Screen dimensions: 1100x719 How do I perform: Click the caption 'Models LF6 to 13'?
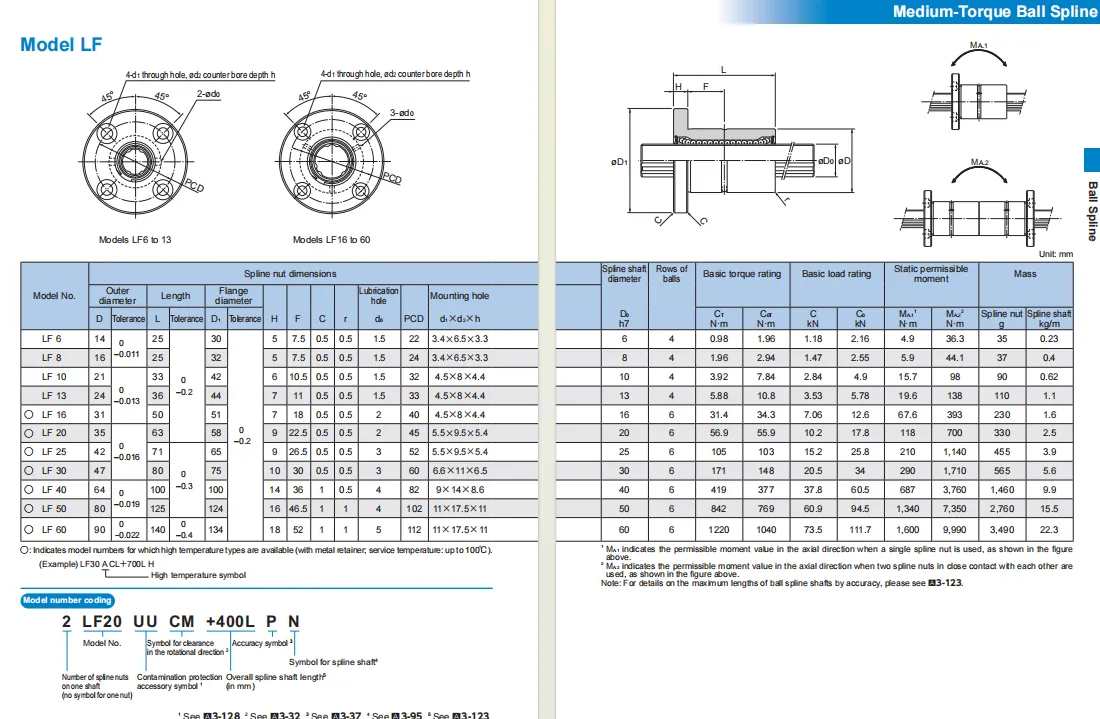pyautogui.click(x=135, y=240)
